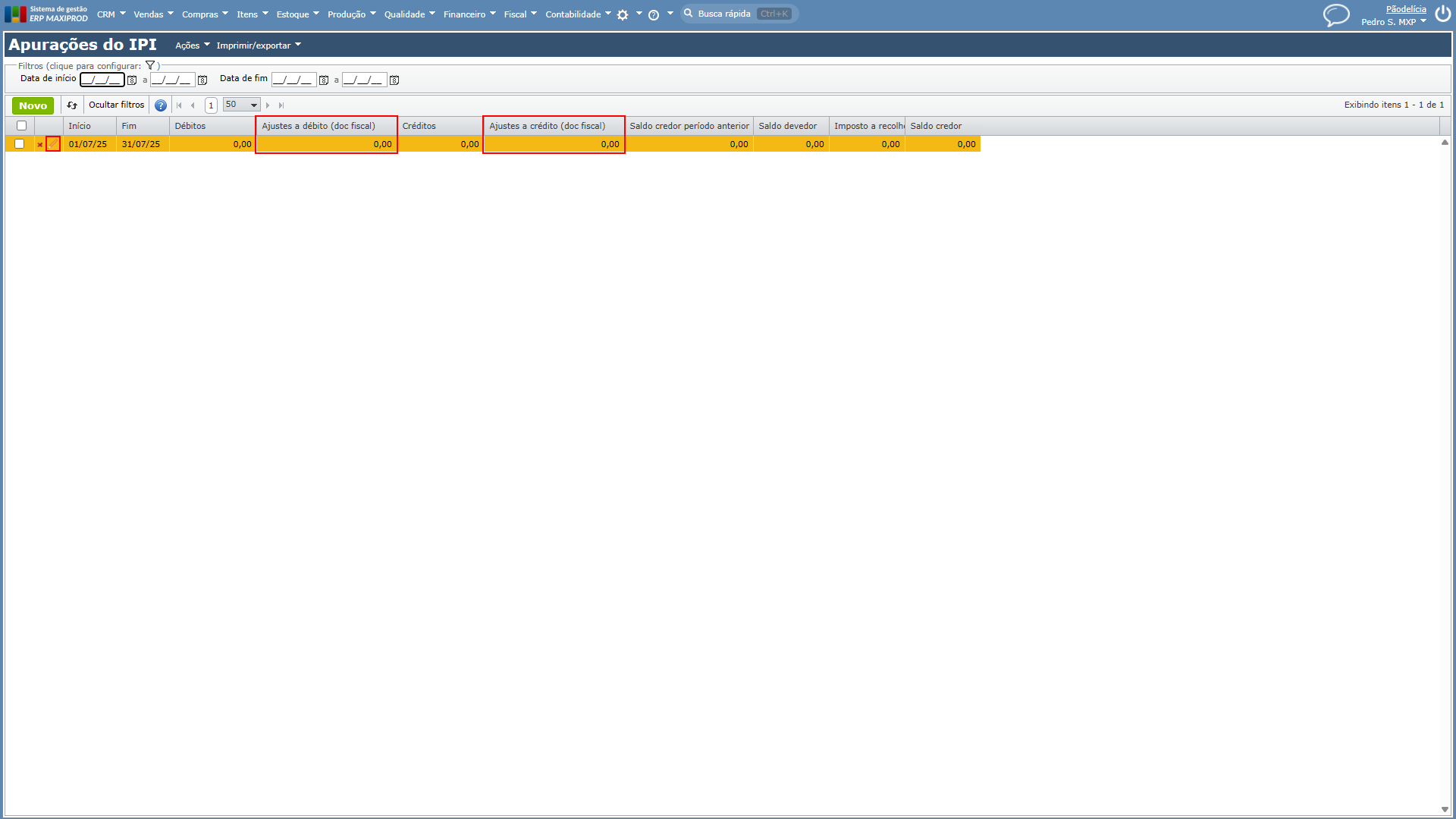Screen dimensions: 1456x819
Task: Open calendar for first Data de início field
Action: click(x=132, y=80)
